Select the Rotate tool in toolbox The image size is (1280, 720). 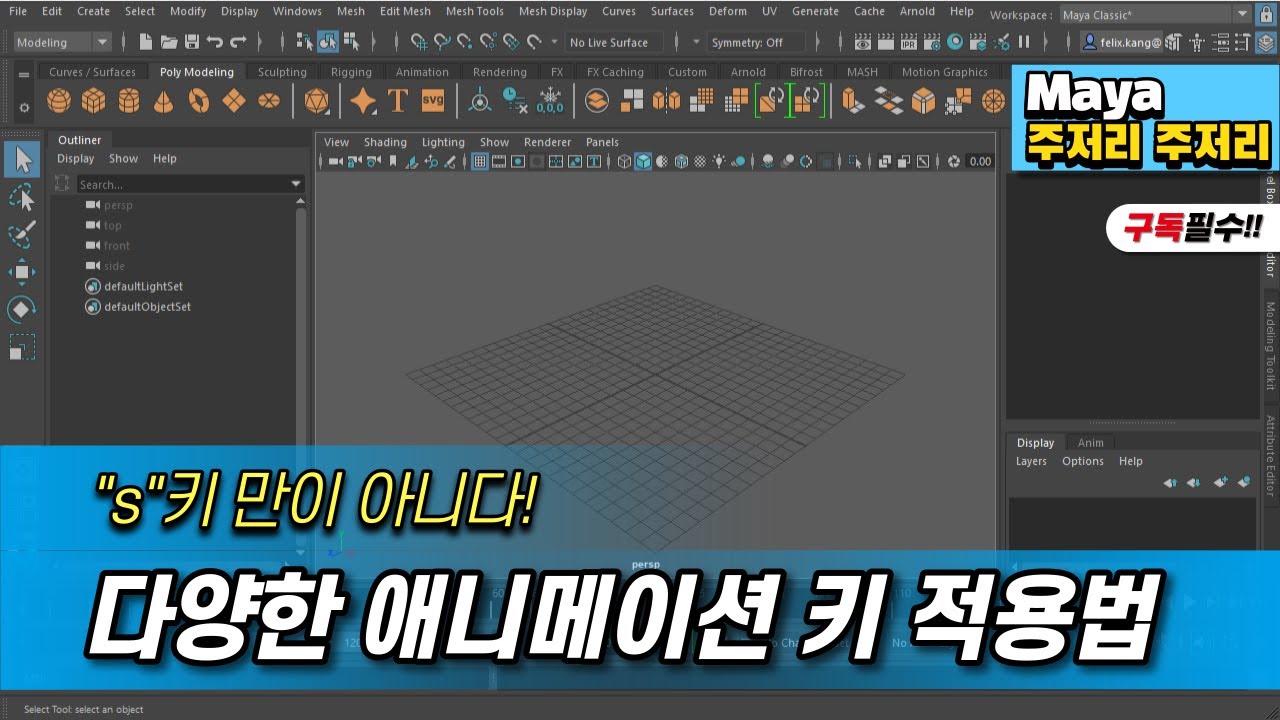pos(22,310)
